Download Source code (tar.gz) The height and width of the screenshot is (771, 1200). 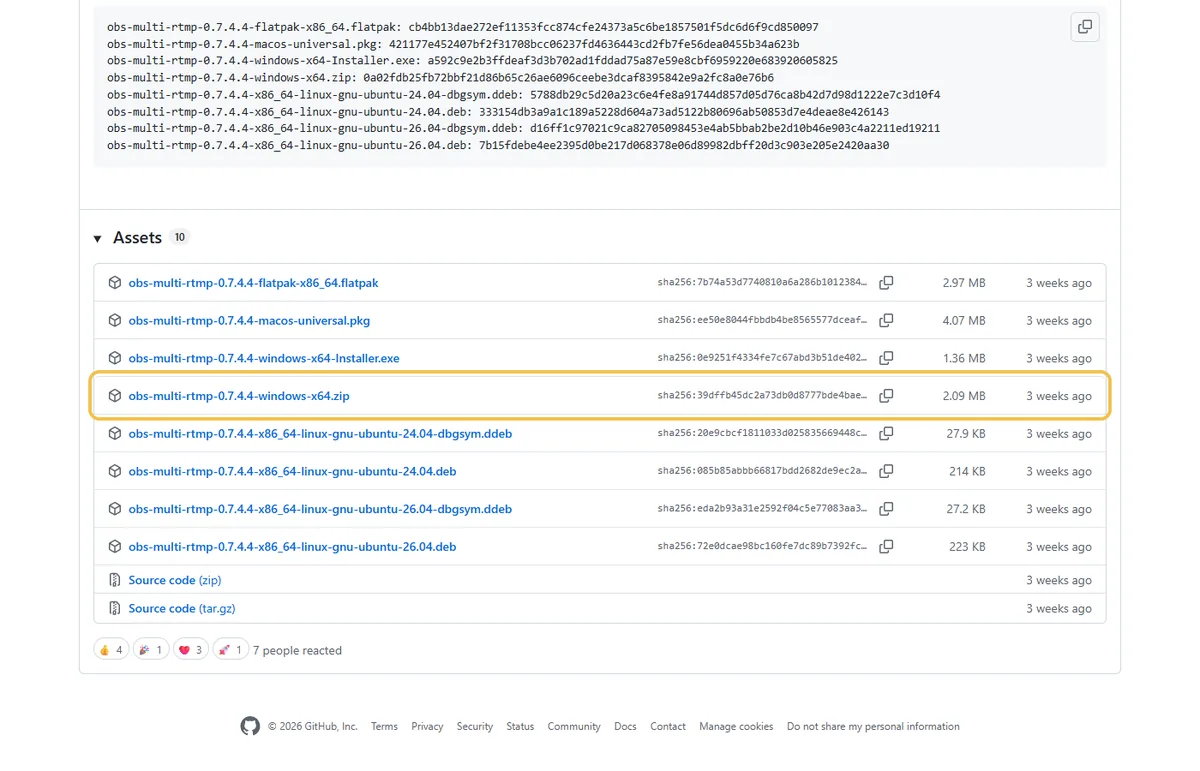pos(182,608)
